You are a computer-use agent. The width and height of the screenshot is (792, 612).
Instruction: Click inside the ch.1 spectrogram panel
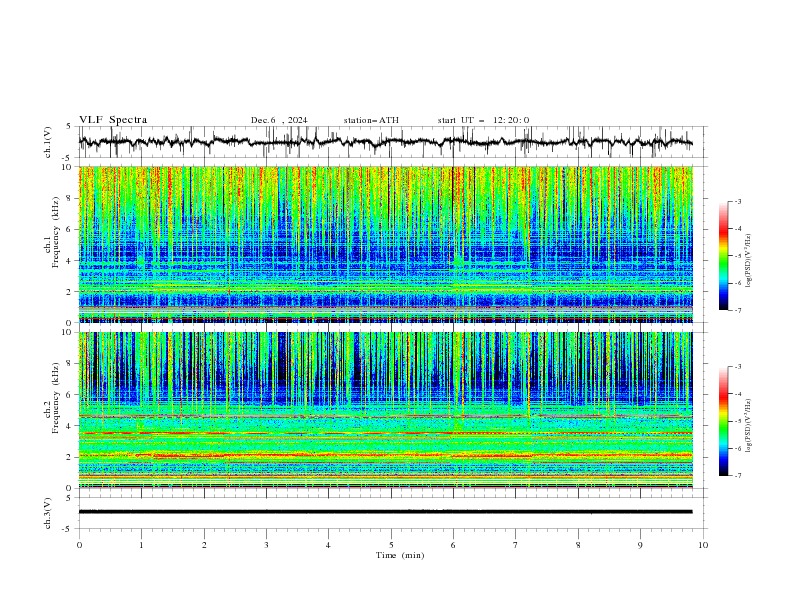point(385,244)
